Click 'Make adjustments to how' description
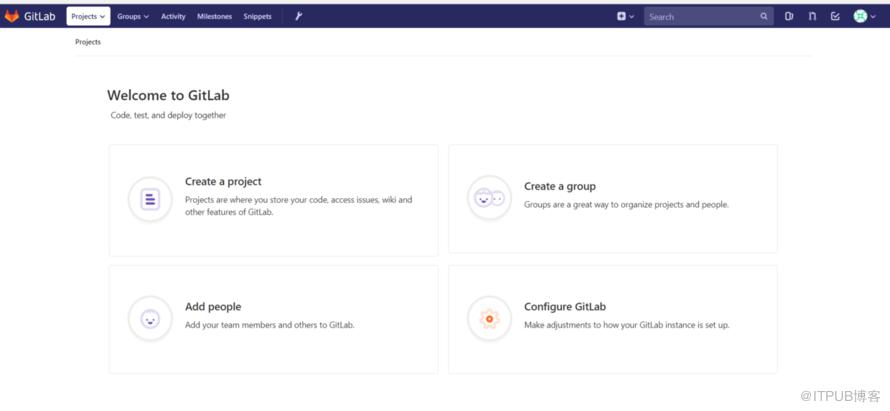The height and width of the screenshot is (411, 890). tap(627, 325)
